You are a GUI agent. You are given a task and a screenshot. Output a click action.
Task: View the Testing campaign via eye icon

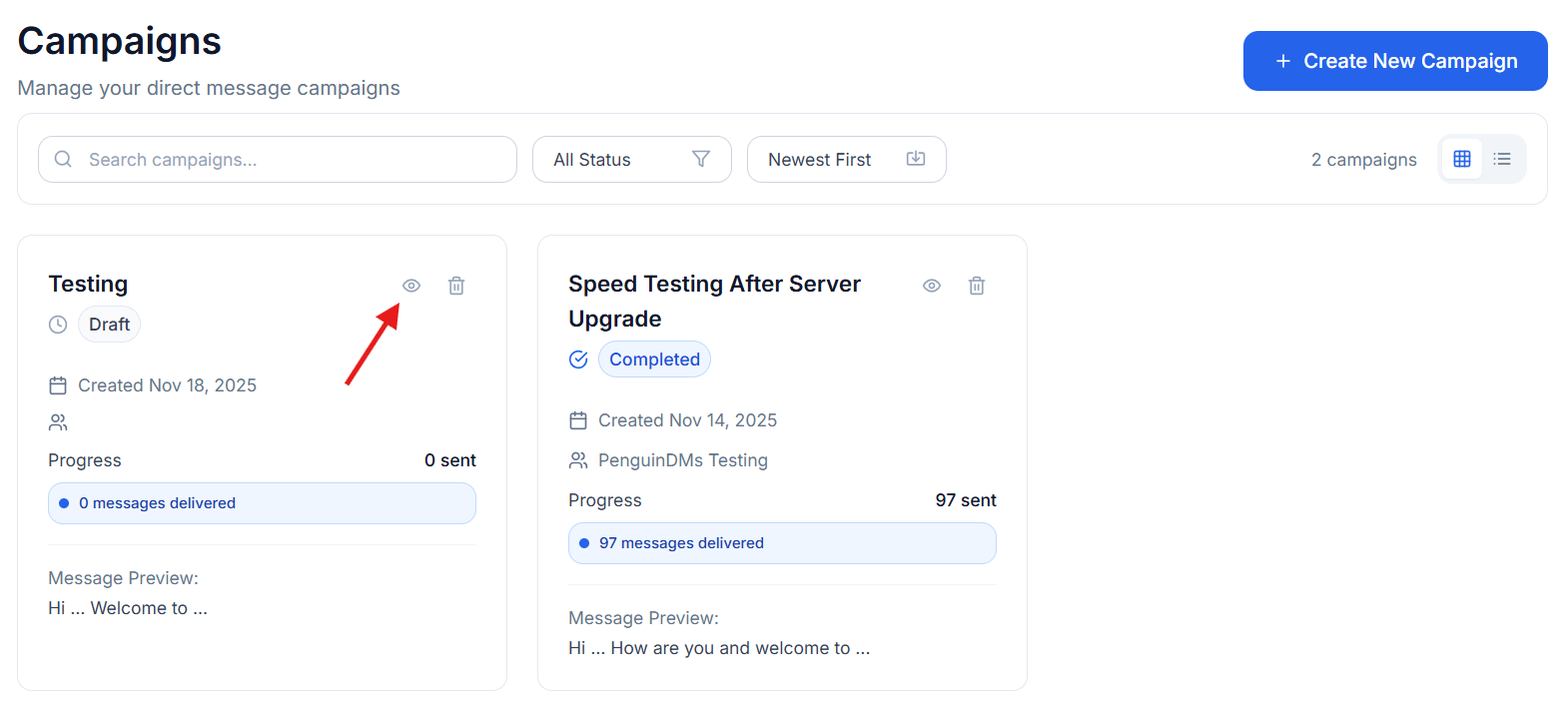click(x=411, y=286)
